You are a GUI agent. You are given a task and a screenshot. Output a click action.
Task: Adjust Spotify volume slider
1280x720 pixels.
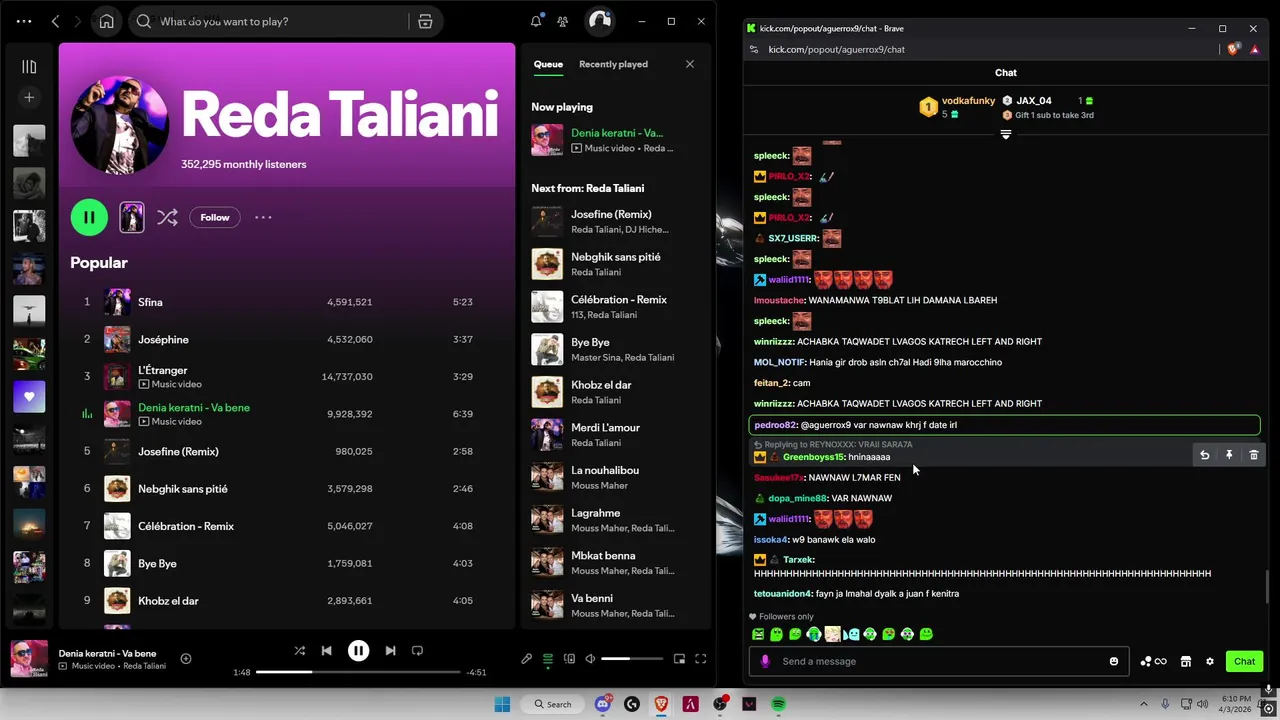(632, 659)
